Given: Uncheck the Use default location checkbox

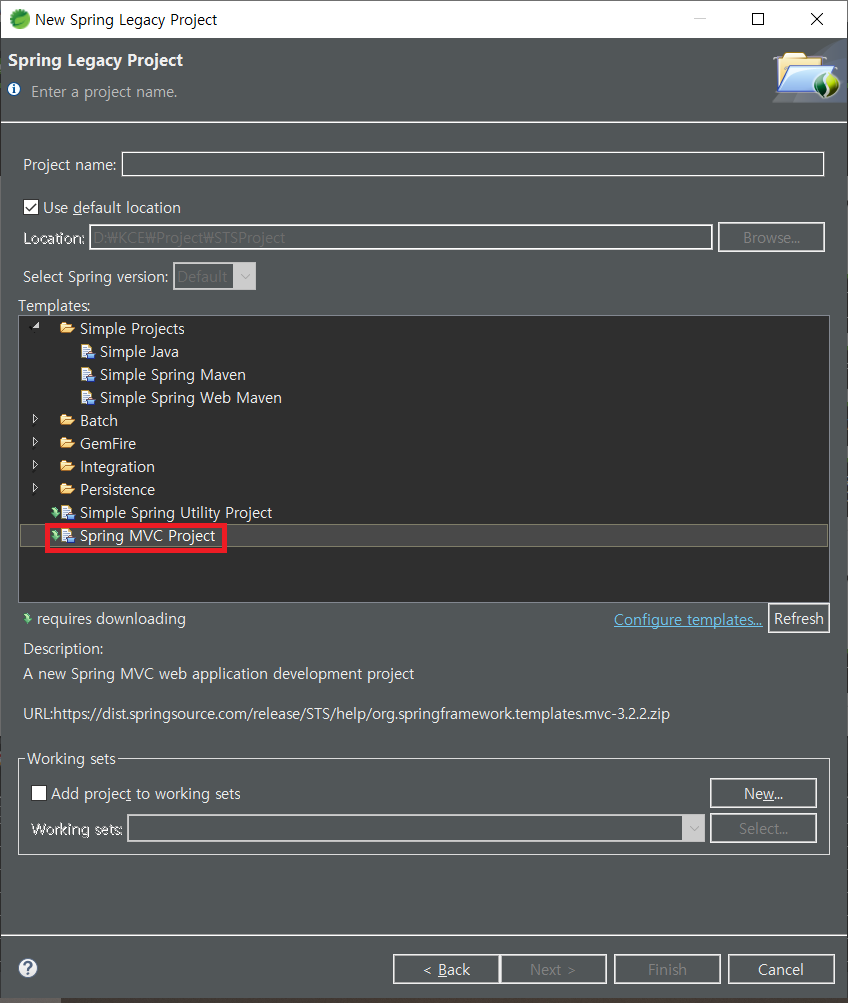Looking at the screenshot, I should [31, 207].
